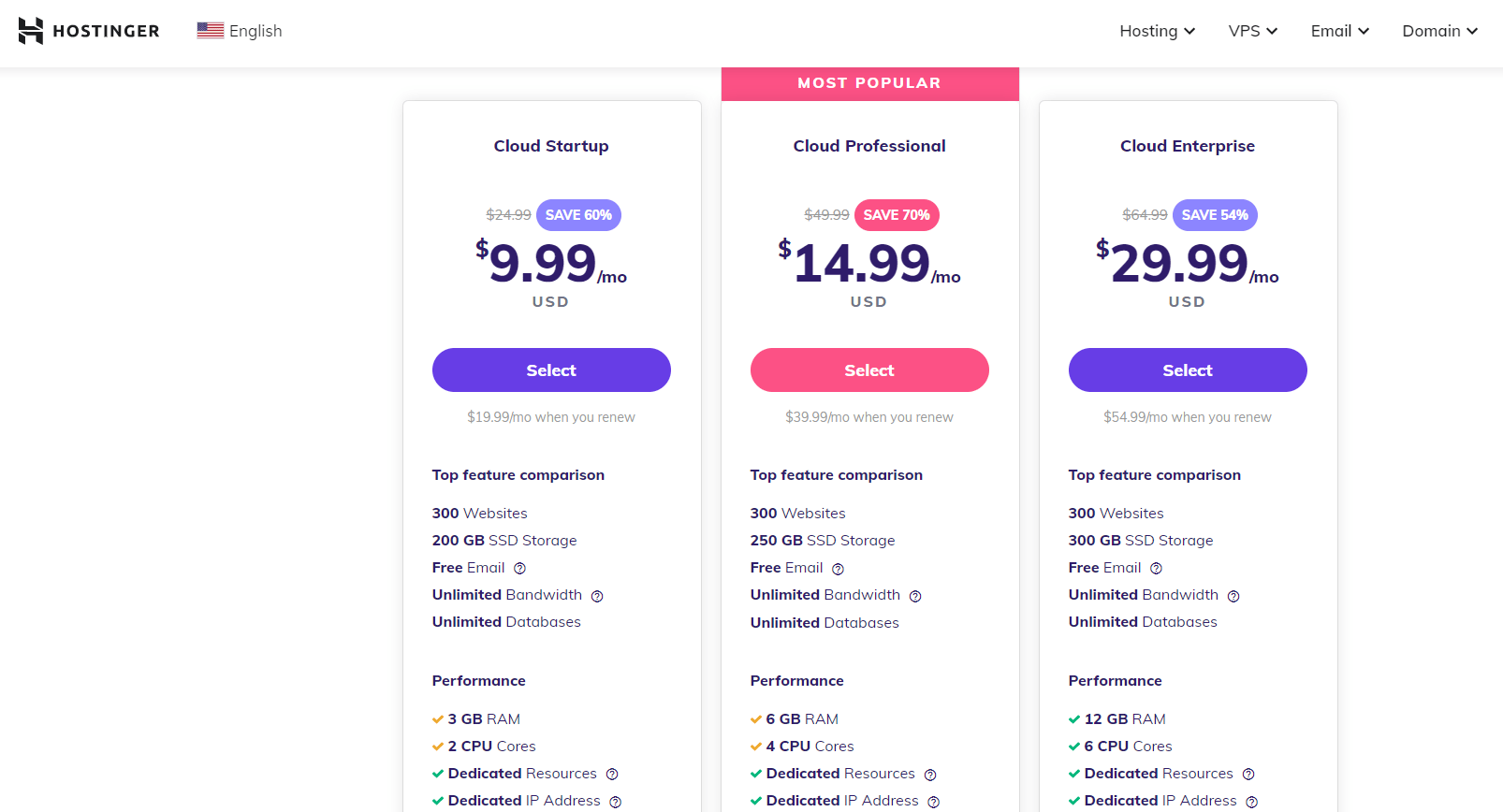1503x812 pixels.
Task: Open the English language selector
Action: [x=240, y=31]
